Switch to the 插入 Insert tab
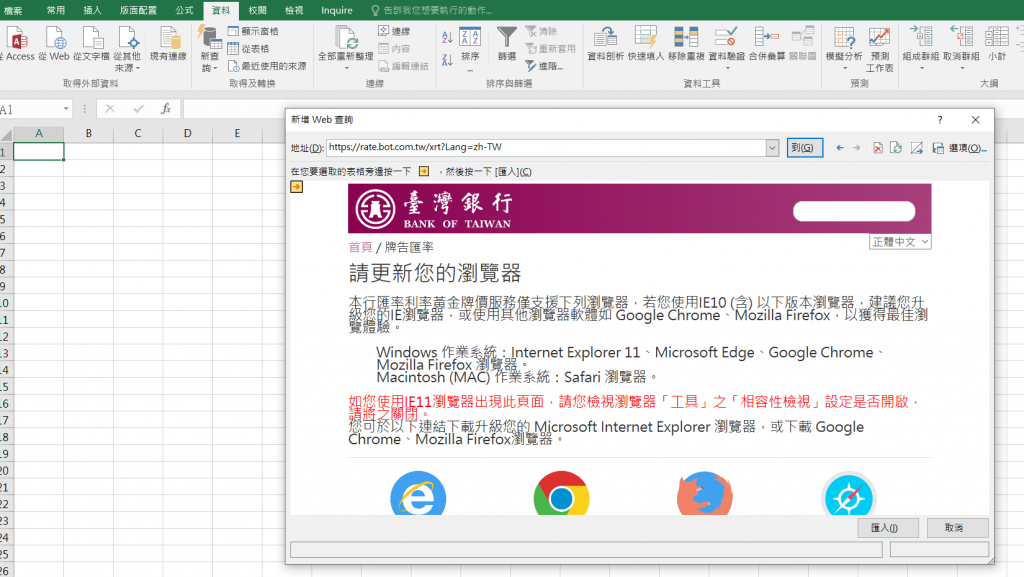 [92, 10]
